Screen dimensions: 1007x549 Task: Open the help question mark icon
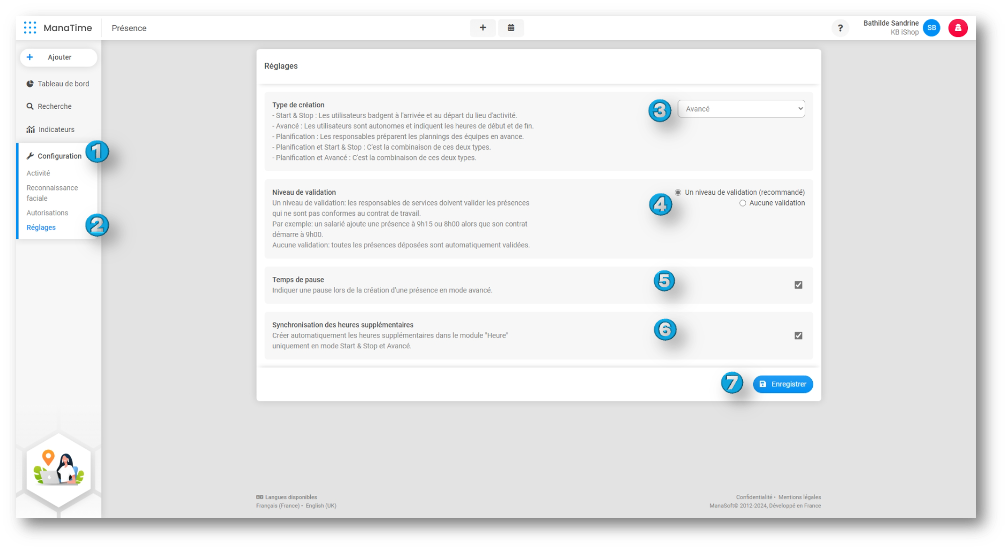tap(840, 28)
